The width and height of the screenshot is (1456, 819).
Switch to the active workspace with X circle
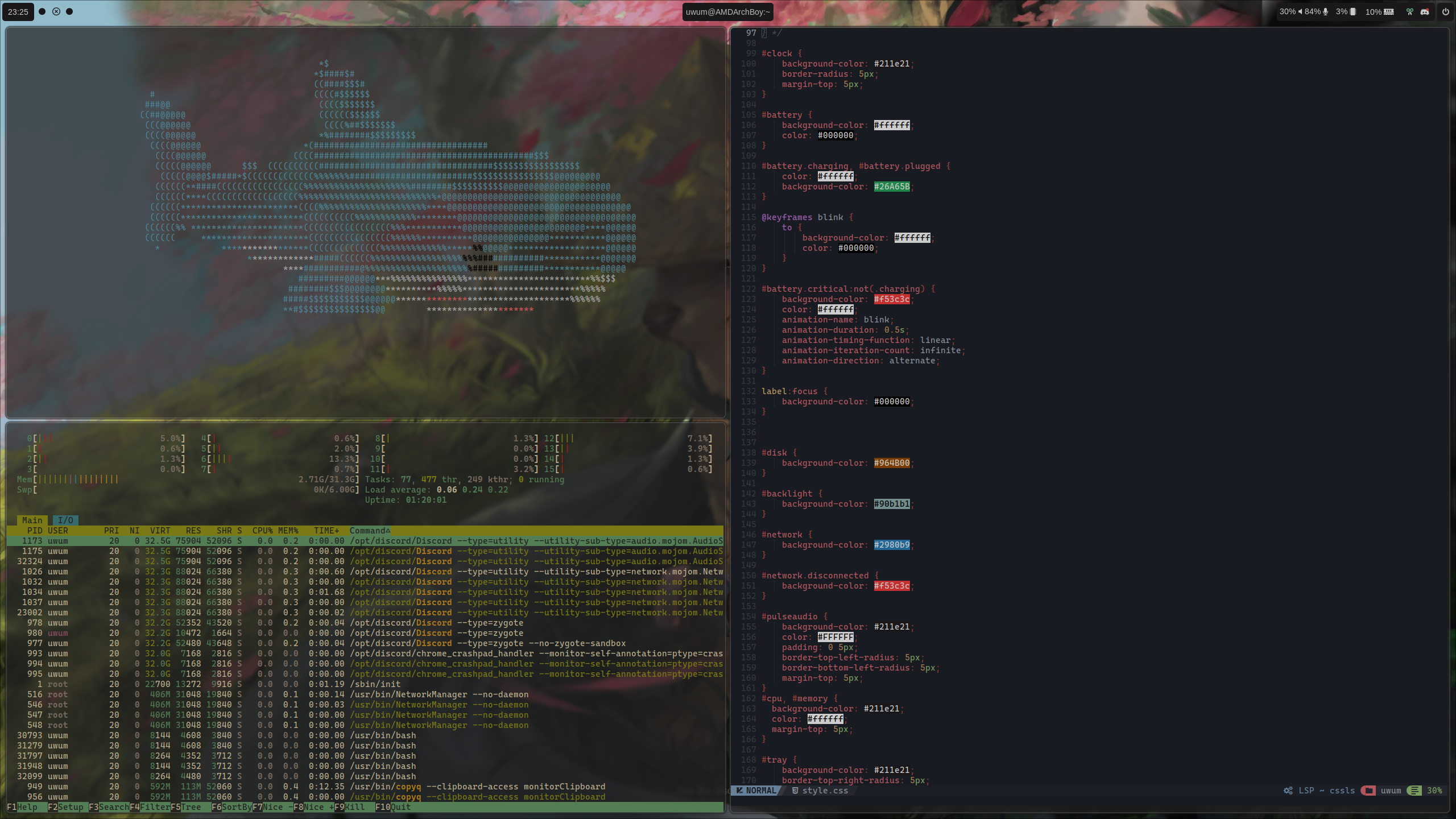click(x=56, y=11)
